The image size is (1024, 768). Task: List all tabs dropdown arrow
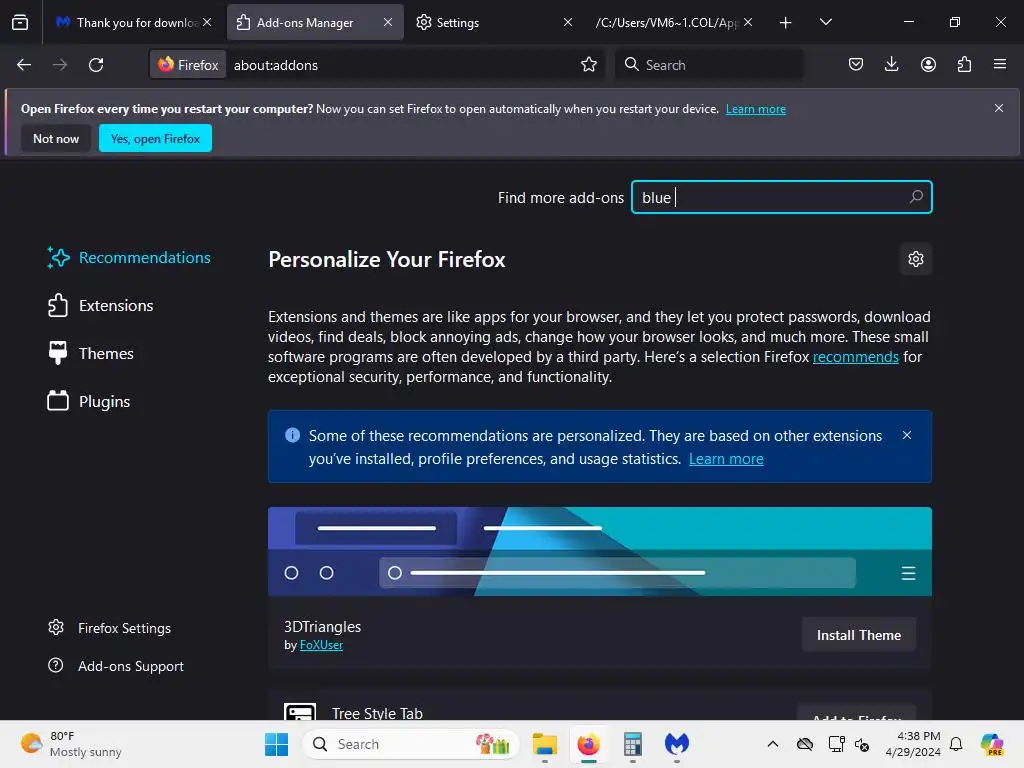coord(825,22)
